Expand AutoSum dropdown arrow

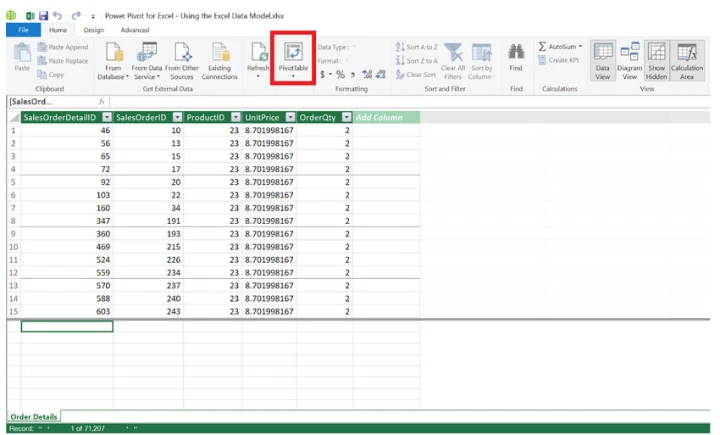click(580, 46)
